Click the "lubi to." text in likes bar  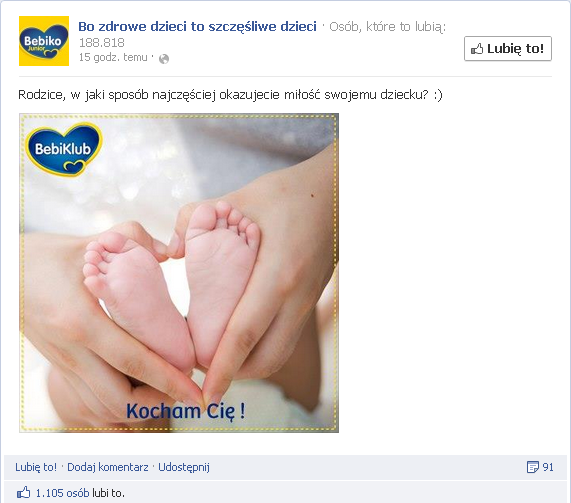108,493
